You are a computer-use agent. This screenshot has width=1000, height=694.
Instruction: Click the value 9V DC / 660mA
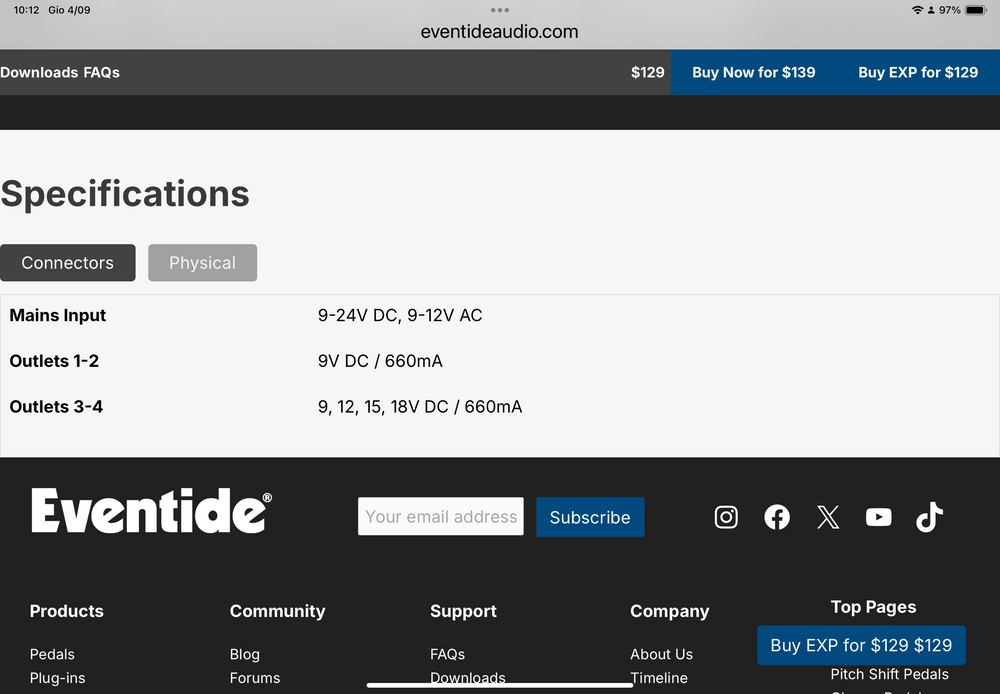(x=380, y=361)
